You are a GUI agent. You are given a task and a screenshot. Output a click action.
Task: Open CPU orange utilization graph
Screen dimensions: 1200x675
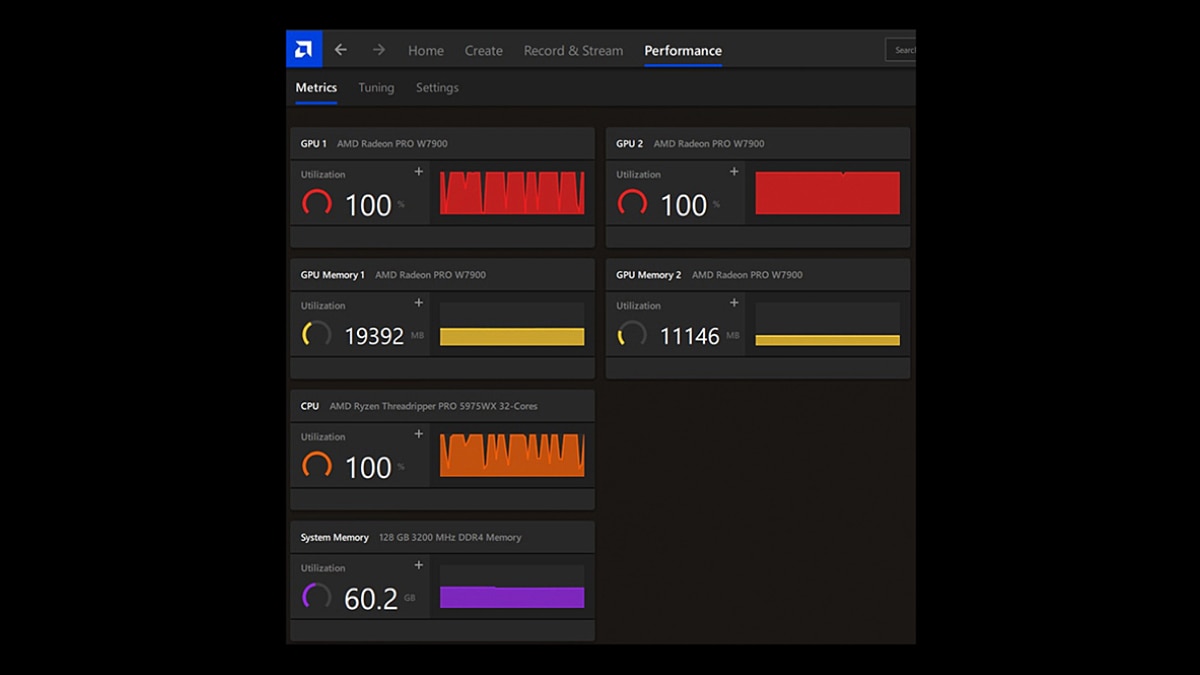click(512, 455)
